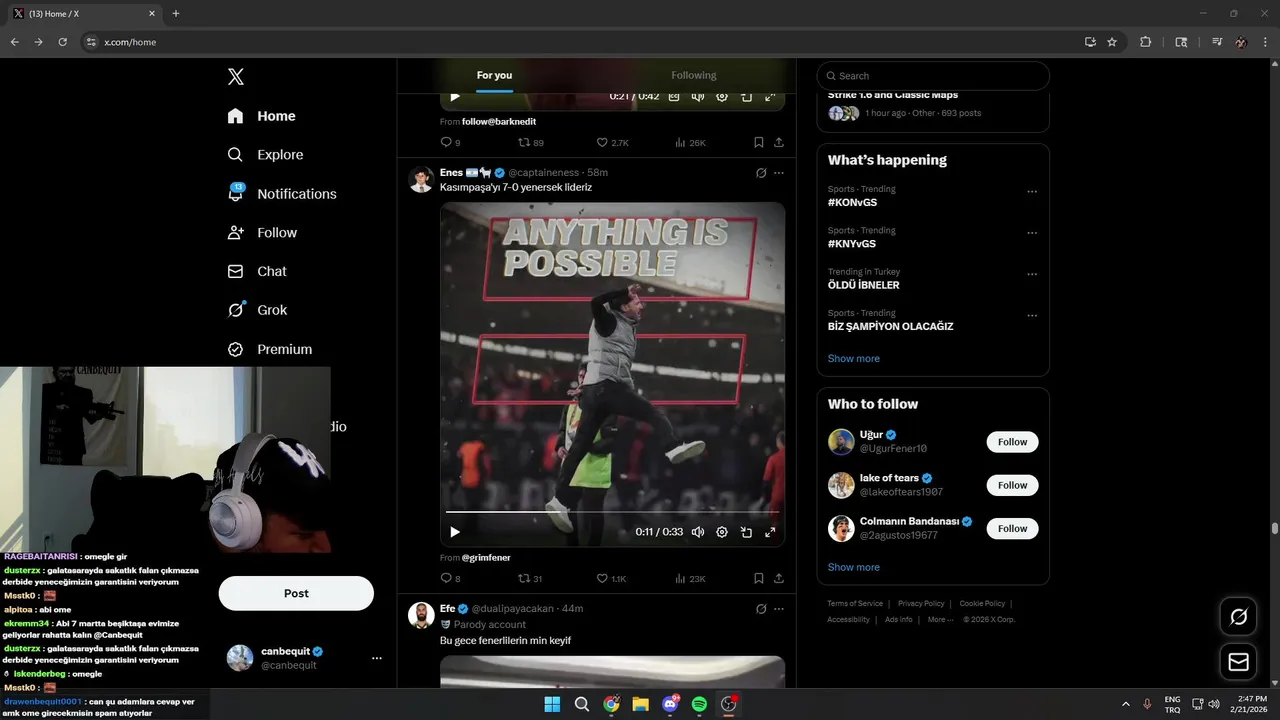This screenshot has height=720, width=1280.
Task: Enter fullscreen on Enes video
Action: [770, 532]
